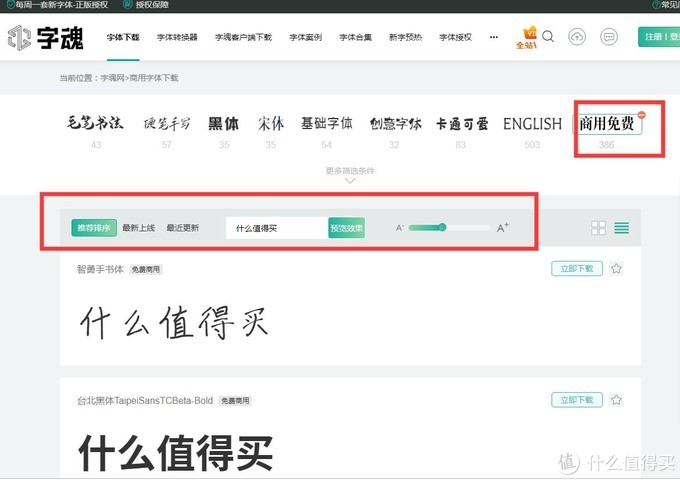
Task: Switch to grid view layout
Action: [x=598, y=228]
